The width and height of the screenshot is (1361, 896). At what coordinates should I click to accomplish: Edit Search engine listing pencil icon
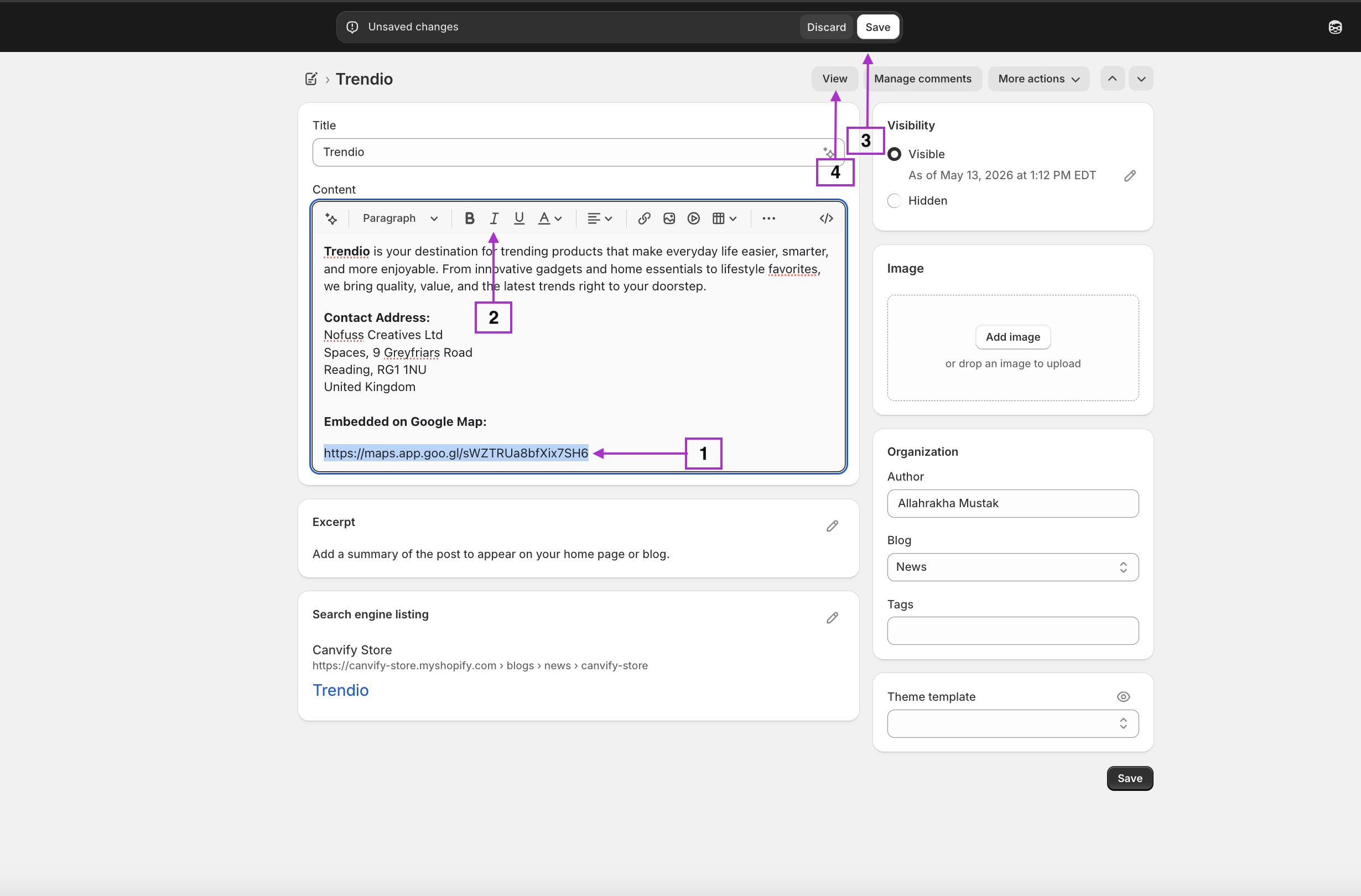pos(832,618)
